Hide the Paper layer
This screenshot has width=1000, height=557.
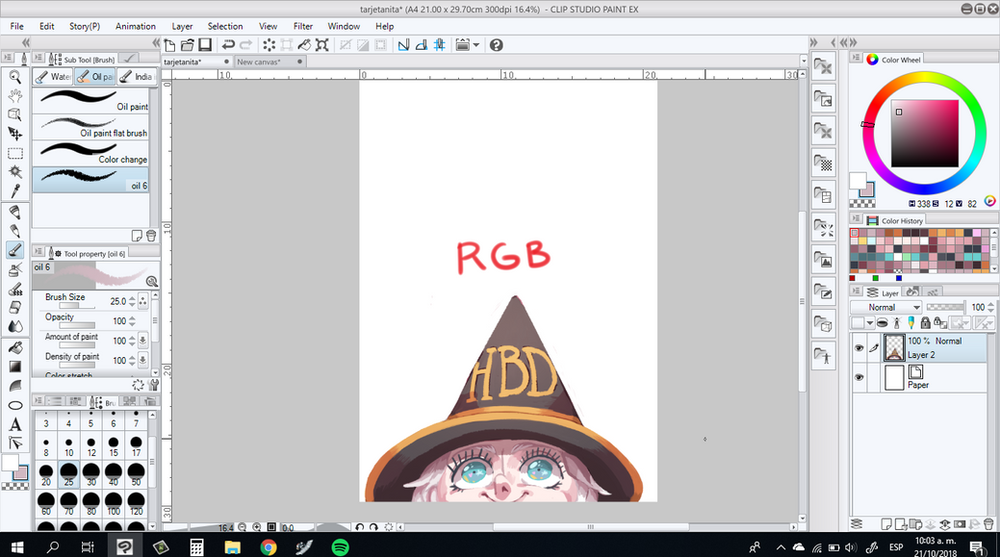(859, 377)
